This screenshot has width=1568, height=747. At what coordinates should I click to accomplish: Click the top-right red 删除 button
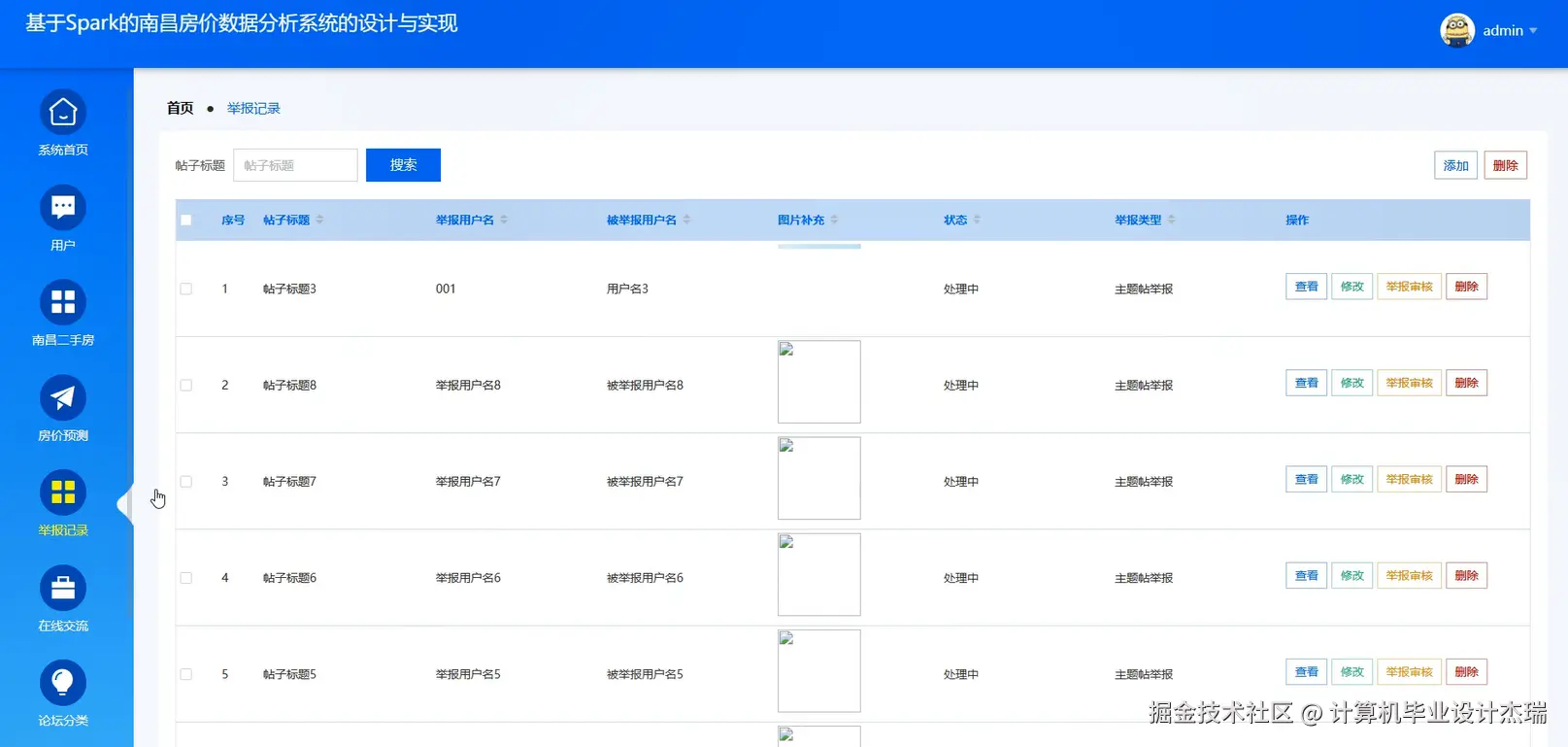[1505, 165]
